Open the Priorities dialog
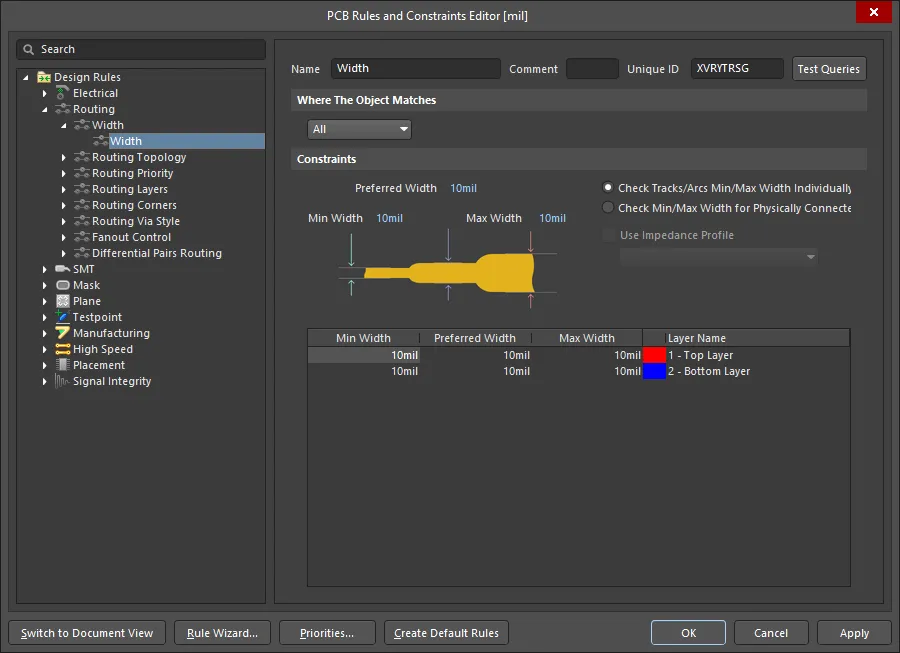The height and width of the screenshot is (653, 900). (327, 633)
